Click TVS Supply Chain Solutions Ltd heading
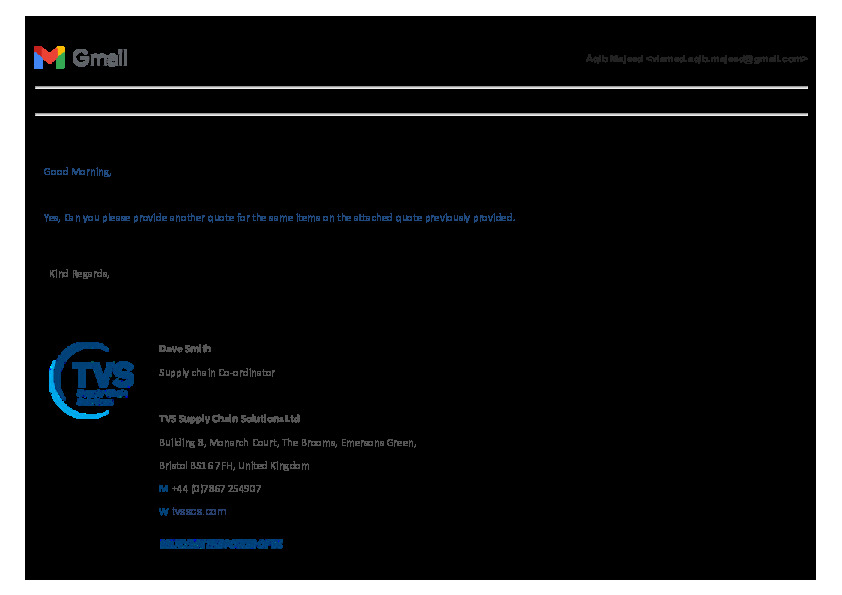 [x=229, y=419]
